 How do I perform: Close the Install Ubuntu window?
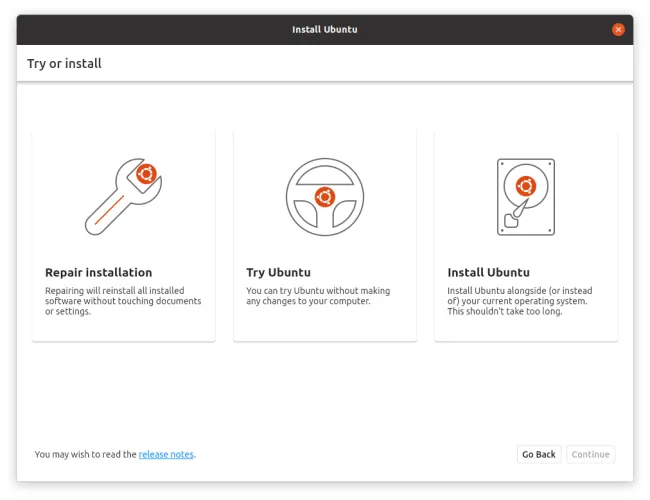click(x=618, y=29)
